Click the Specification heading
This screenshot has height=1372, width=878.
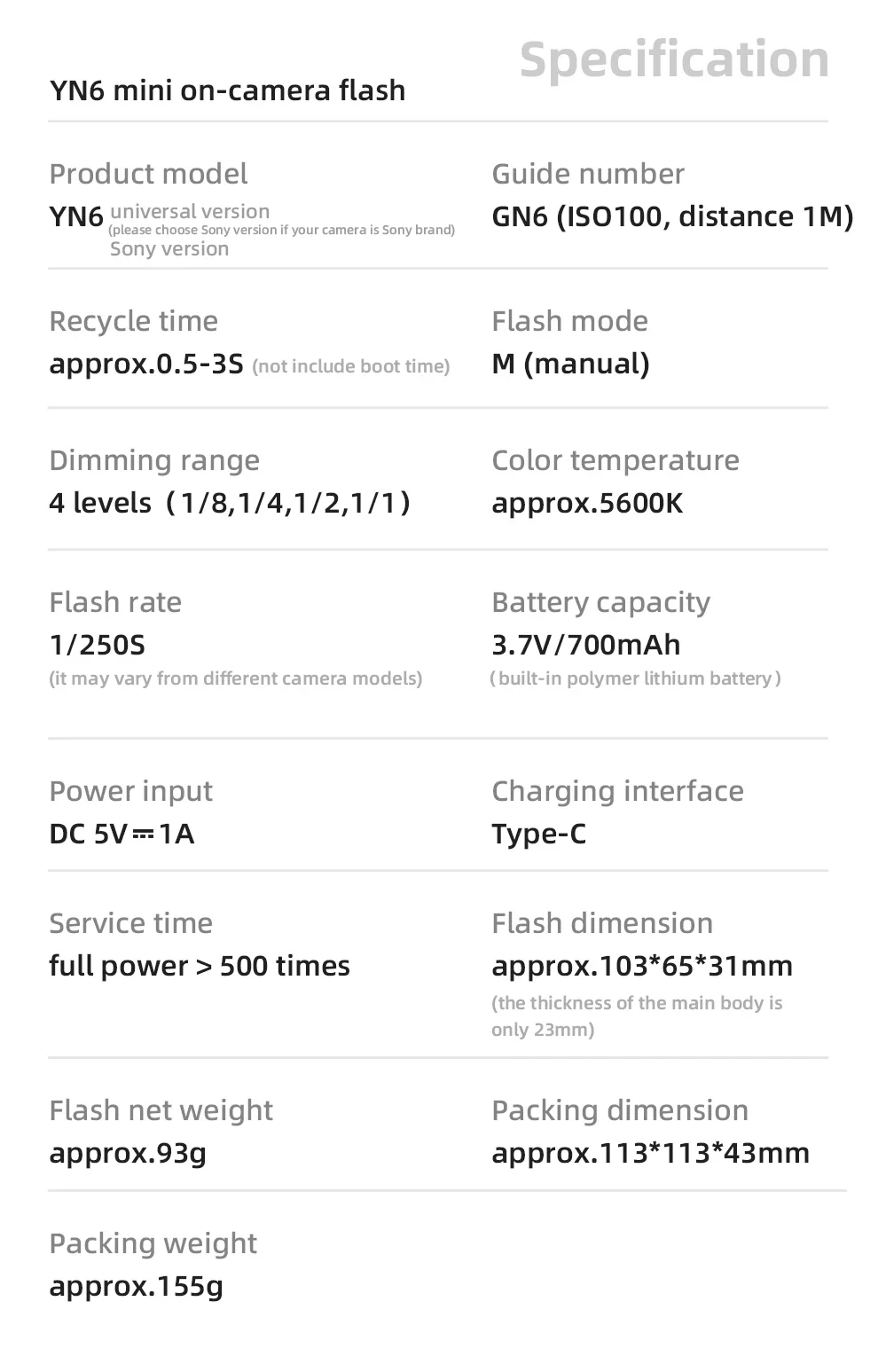[x=674, y=60]
